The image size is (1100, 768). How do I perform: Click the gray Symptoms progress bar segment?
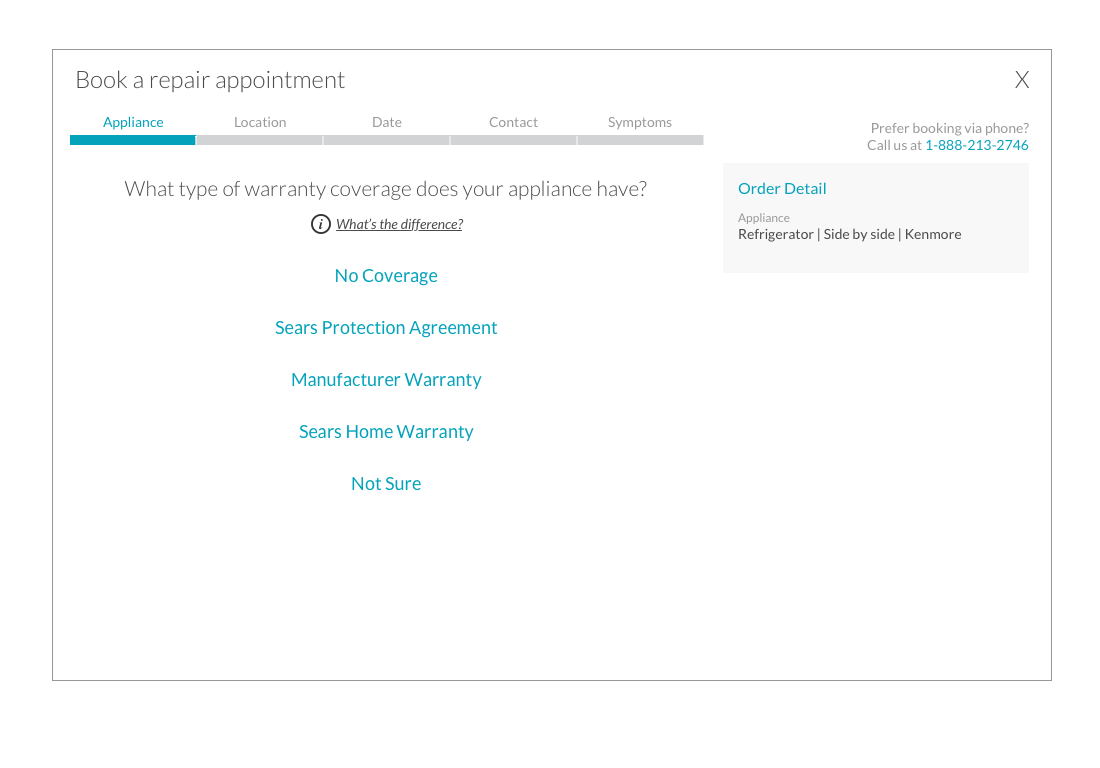[640, 140]
